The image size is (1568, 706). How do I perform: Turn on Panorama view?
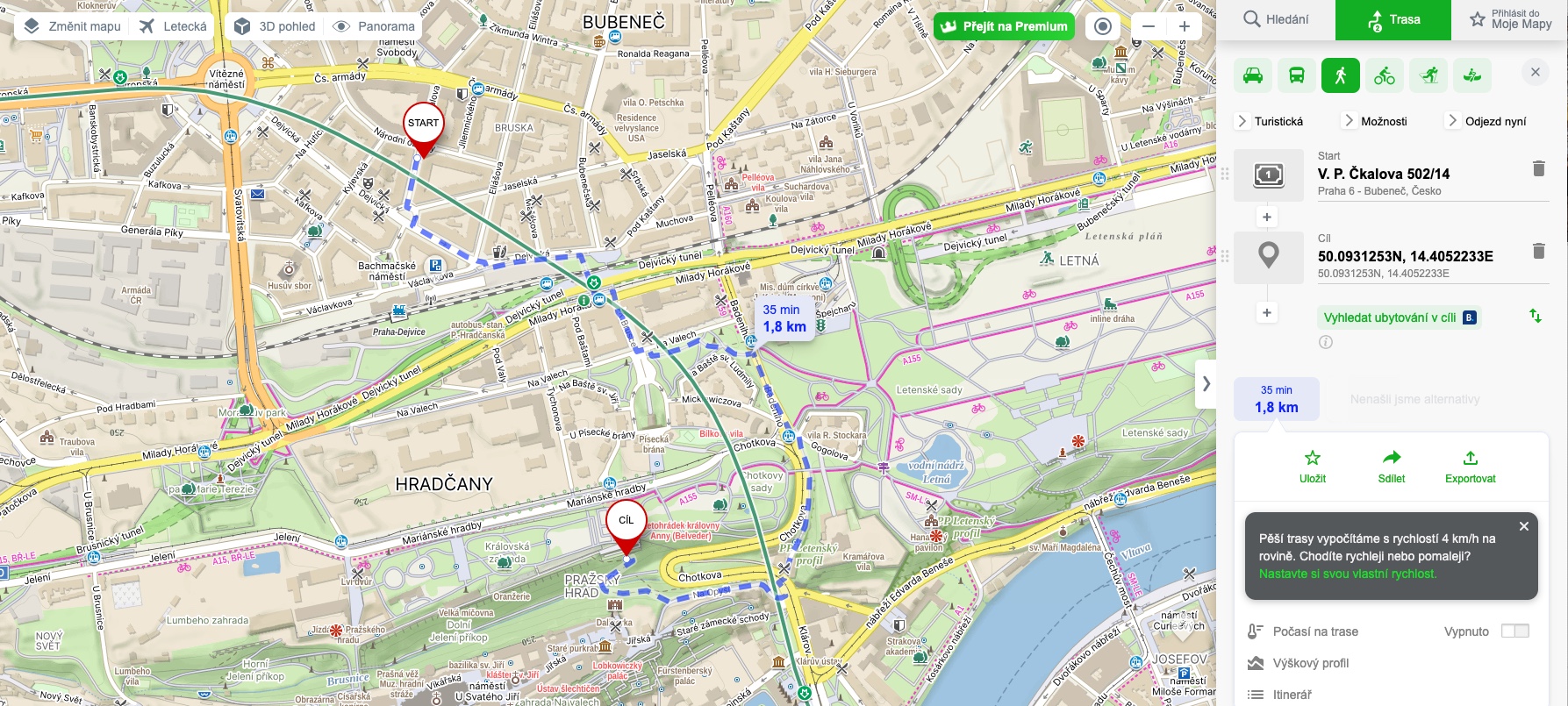pos(375,26)
